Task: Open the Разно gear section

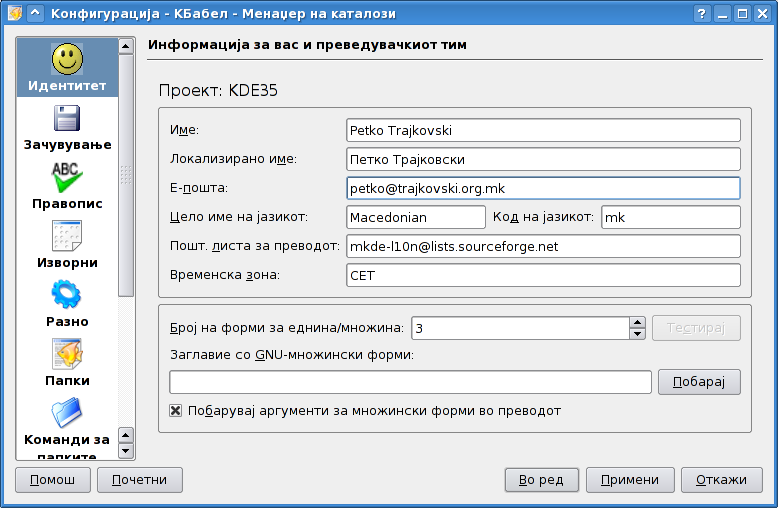Action: pos(67,294)
